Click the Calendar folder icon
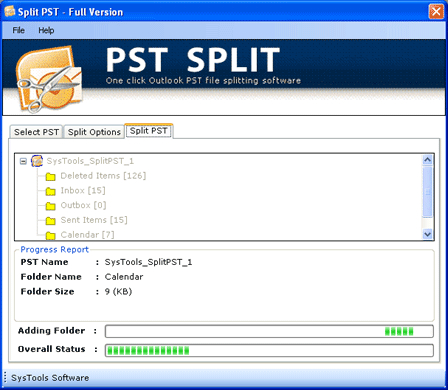Image resolution: width=448 pixels, height=390 pixels. tap(50, 235)
